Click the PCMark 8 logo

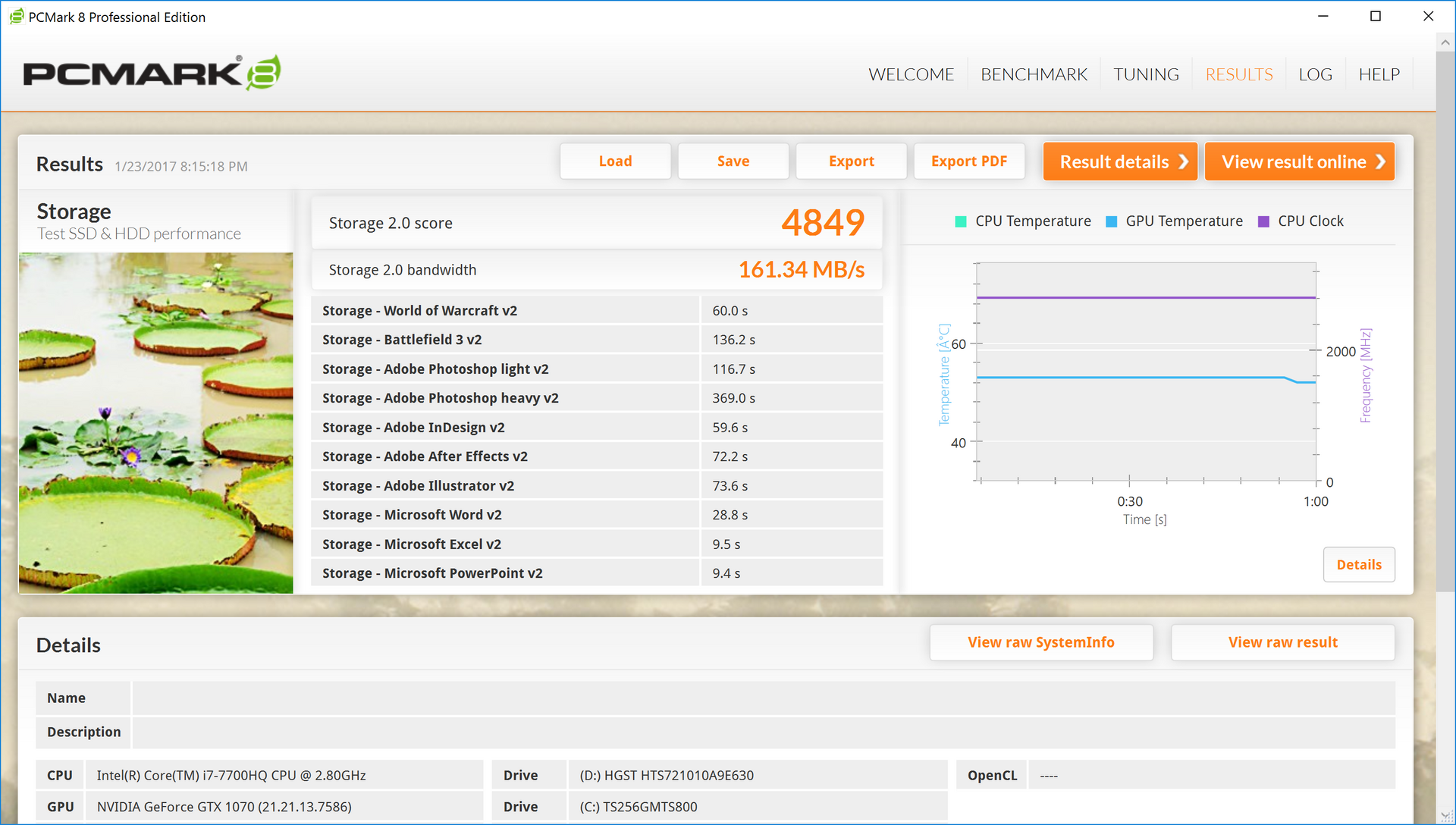[x=152, y=73]
